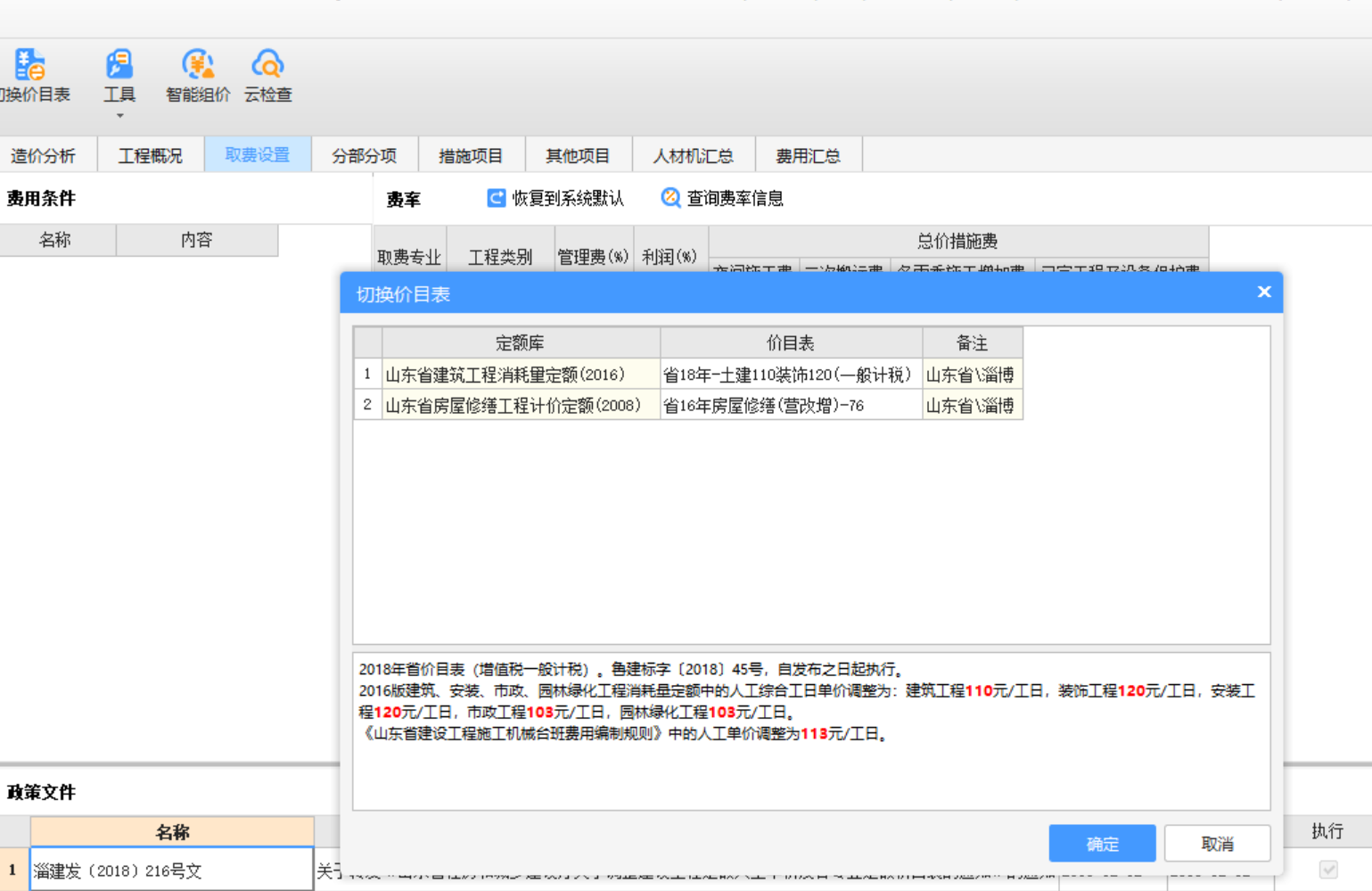The height and width of the screenshot is (891, 1372).
Task: Switch to the 造价分析 tab
Action: pyautogui.click(x=43, y=155)
